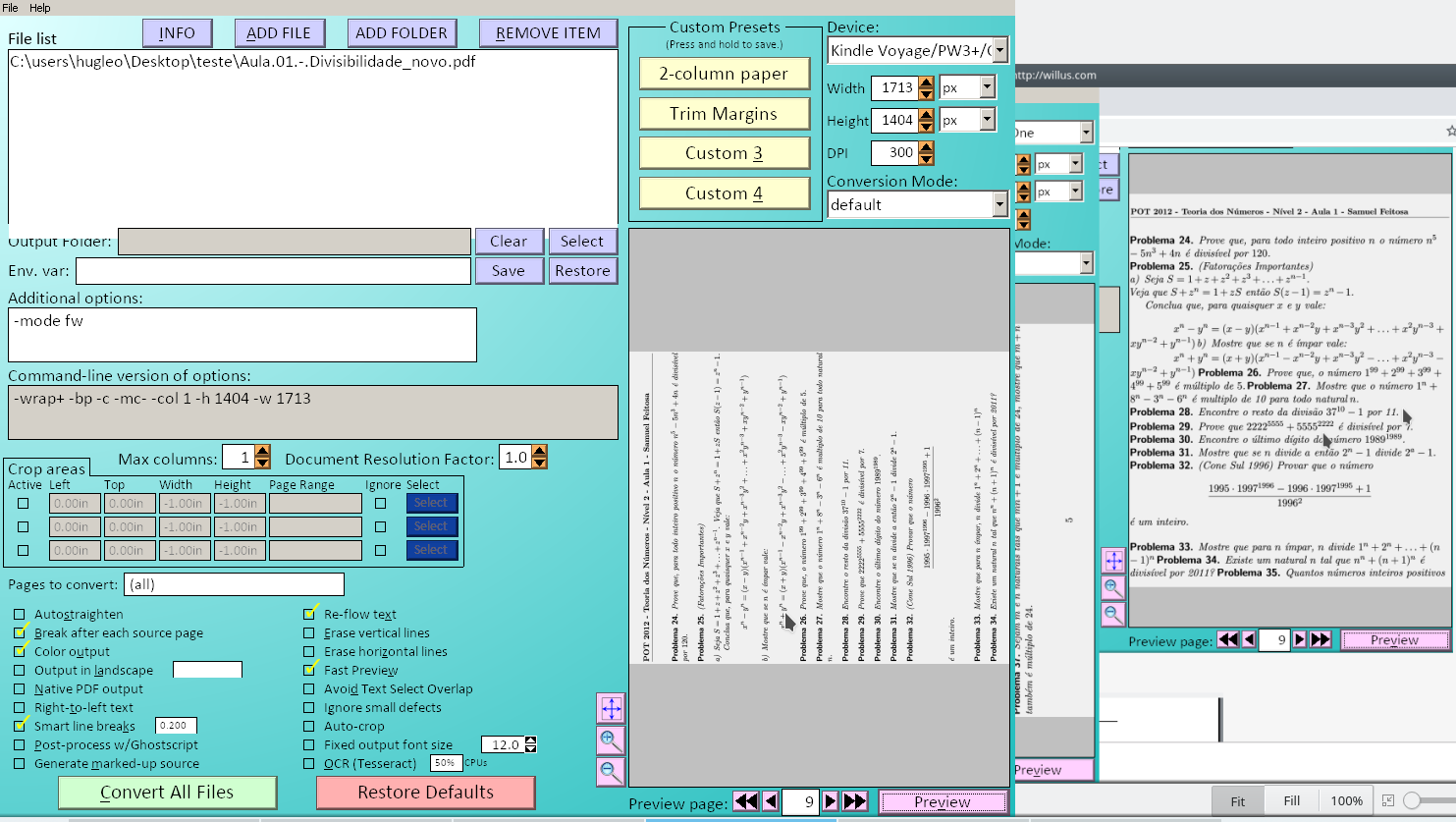
Task: Select the Divisibilidade_novo.pdf file list entry
Action: click(243, 62)
